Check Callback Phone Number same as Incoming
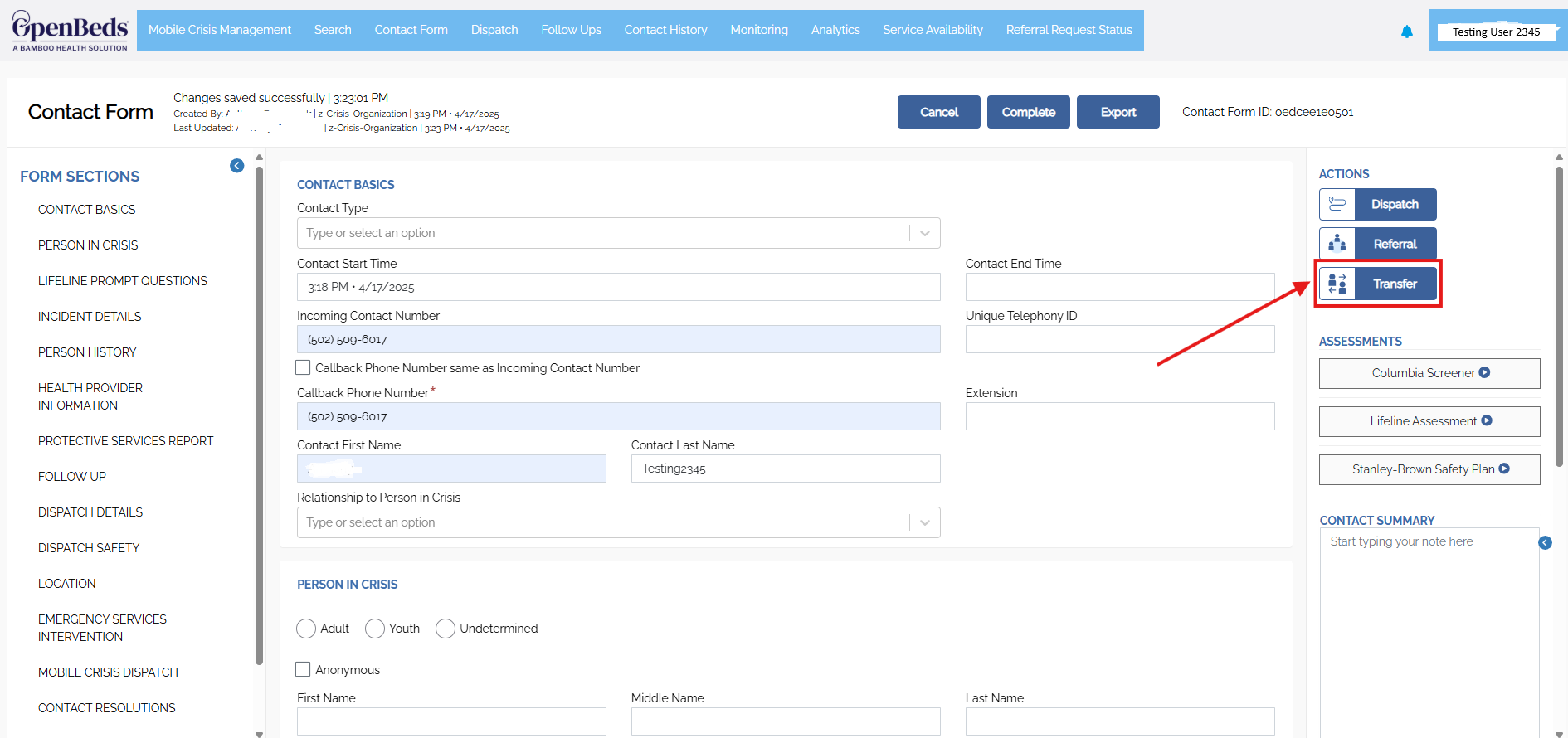This screenshot has width=1568, height=738. [x=303, y=367]
